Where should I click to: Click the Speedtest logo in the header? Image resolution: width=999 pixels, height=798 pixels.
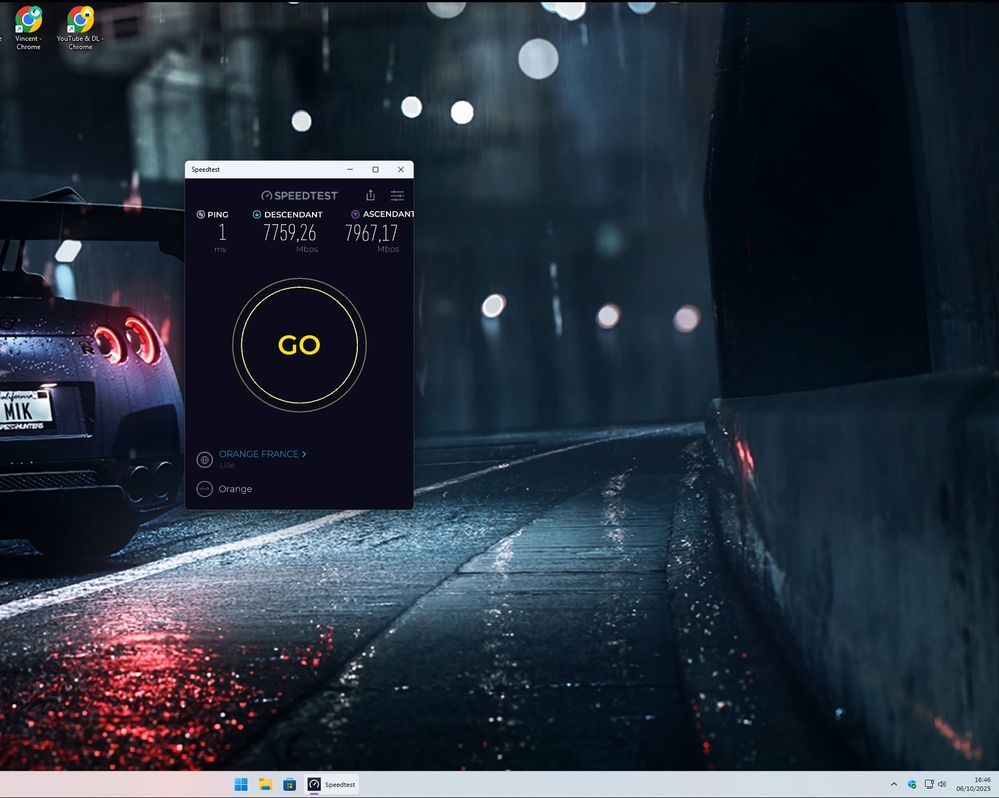tap(300, 195)
